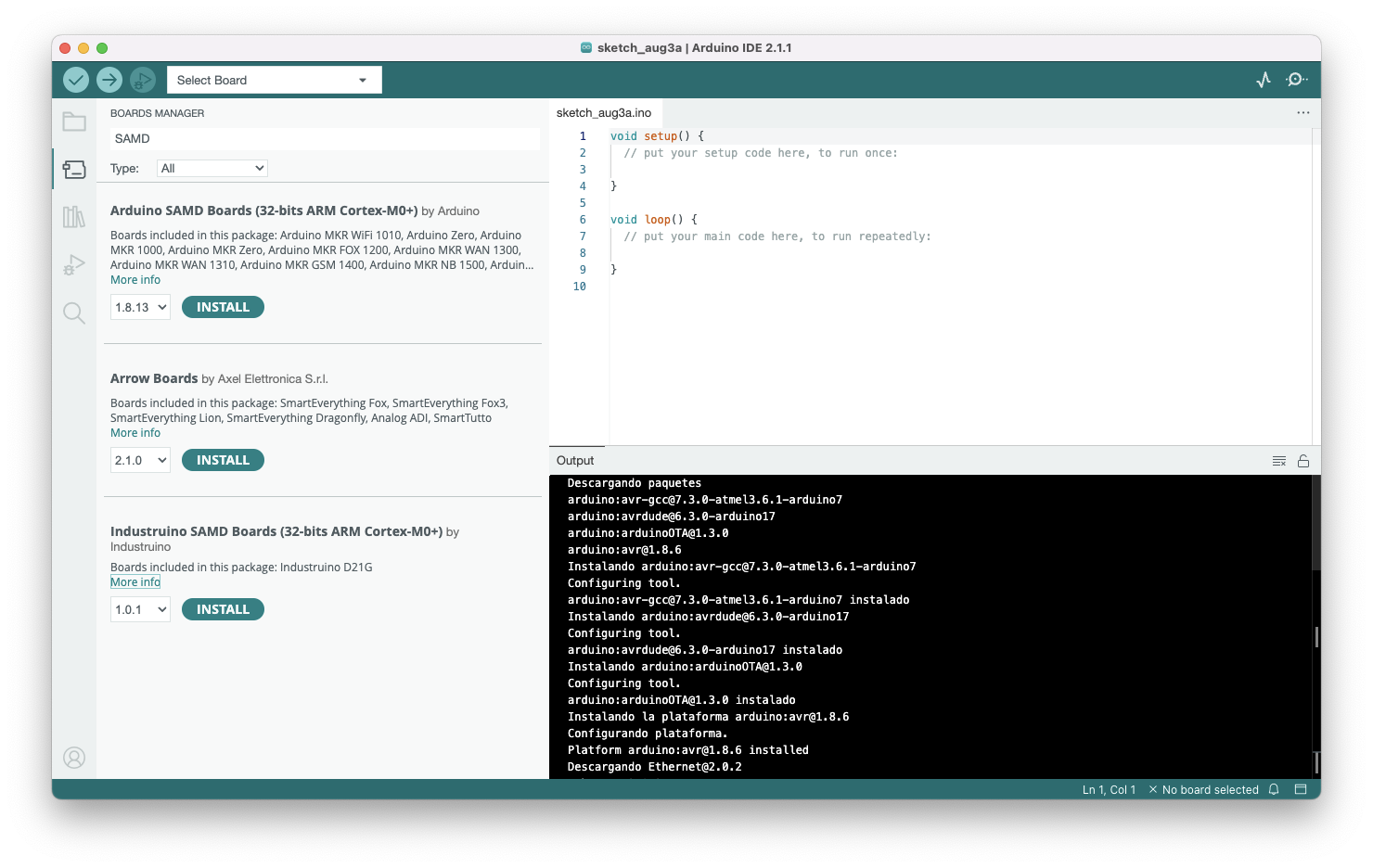Click the Arduino SAMD Boards package title
This screenshot has width=1373, height=868.
coord(264,211)
